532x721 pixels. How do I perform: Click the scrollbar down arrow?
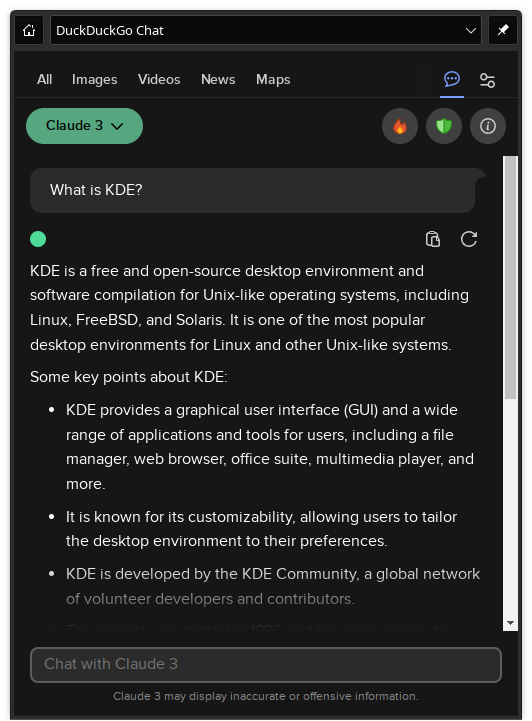[510, 623]
